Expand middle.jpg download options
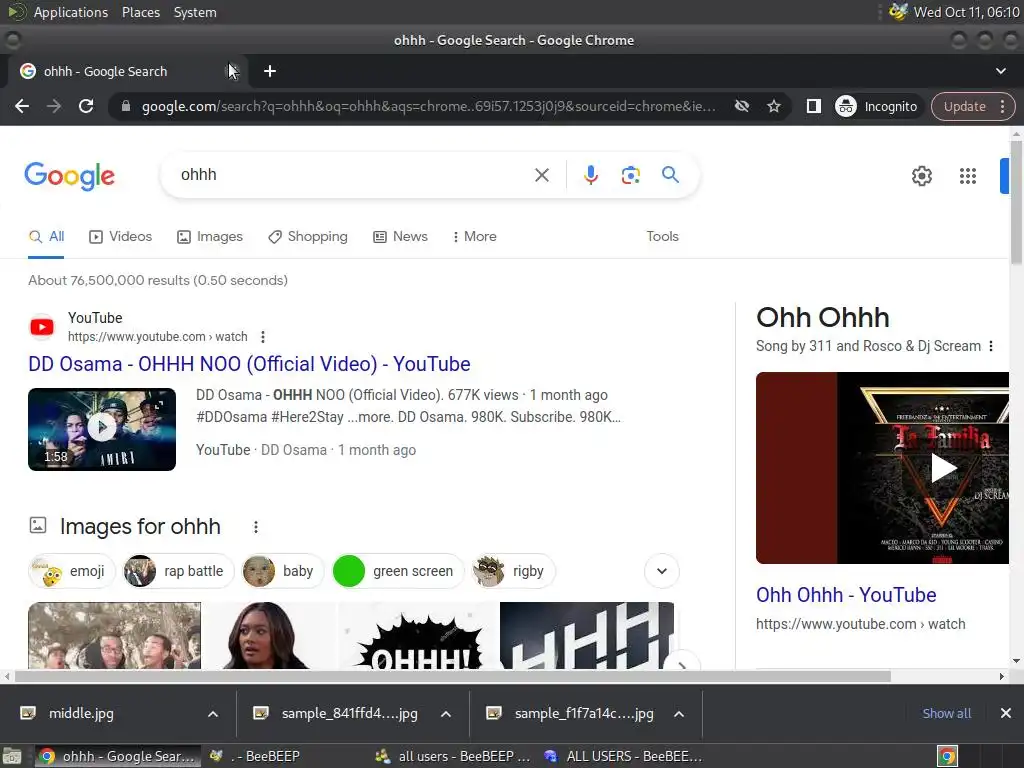 pyautogui.click(x=213, y=714)
